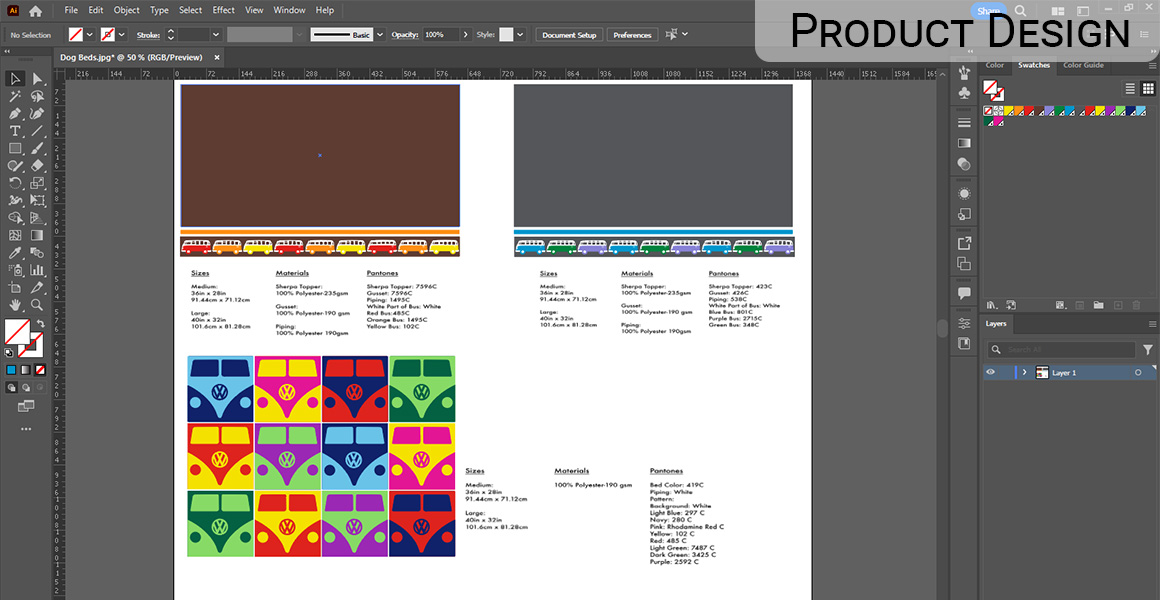Open the Effect menu
Image resolution: width=1160 pixels, height=600 pixels.
pyautogui.click(x=223, y=10)
